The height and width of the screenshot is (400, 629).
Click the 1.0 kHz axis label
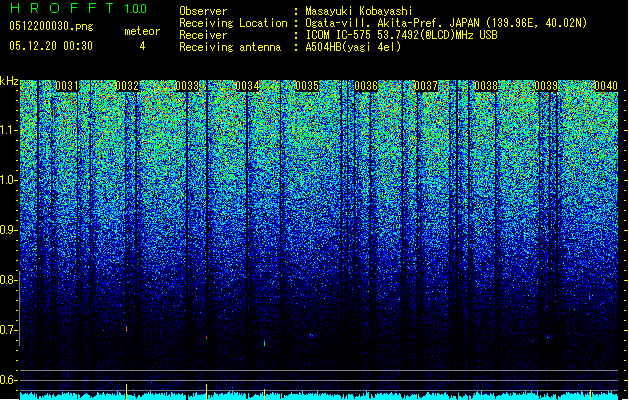click(8, 180)
